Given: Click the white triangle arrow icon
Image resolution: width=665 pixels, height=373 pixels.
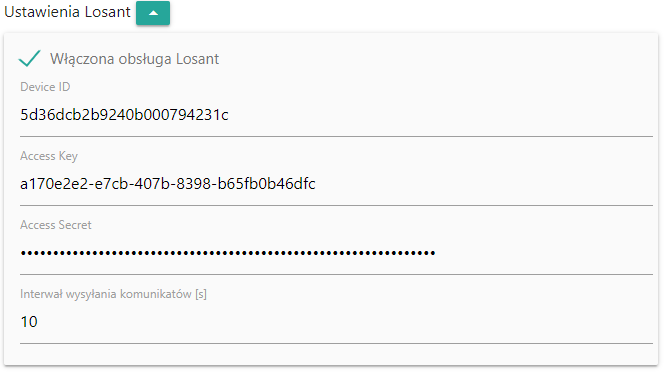Looking at the screenshot, I should coord(153,13).
